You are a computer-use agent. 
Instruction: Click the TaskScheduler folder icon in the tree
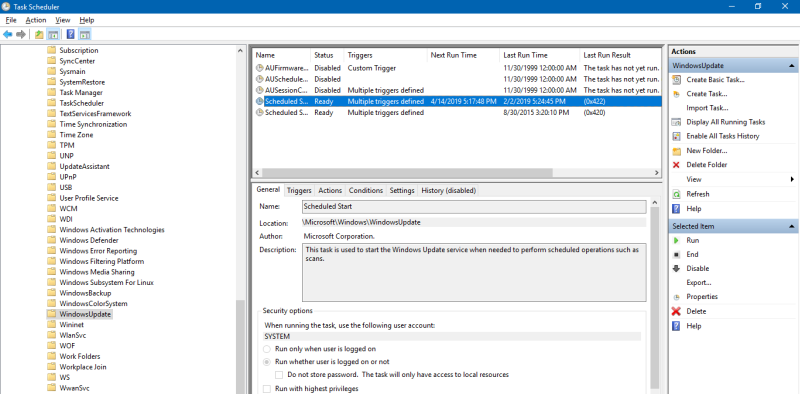(x=51, y=103)
